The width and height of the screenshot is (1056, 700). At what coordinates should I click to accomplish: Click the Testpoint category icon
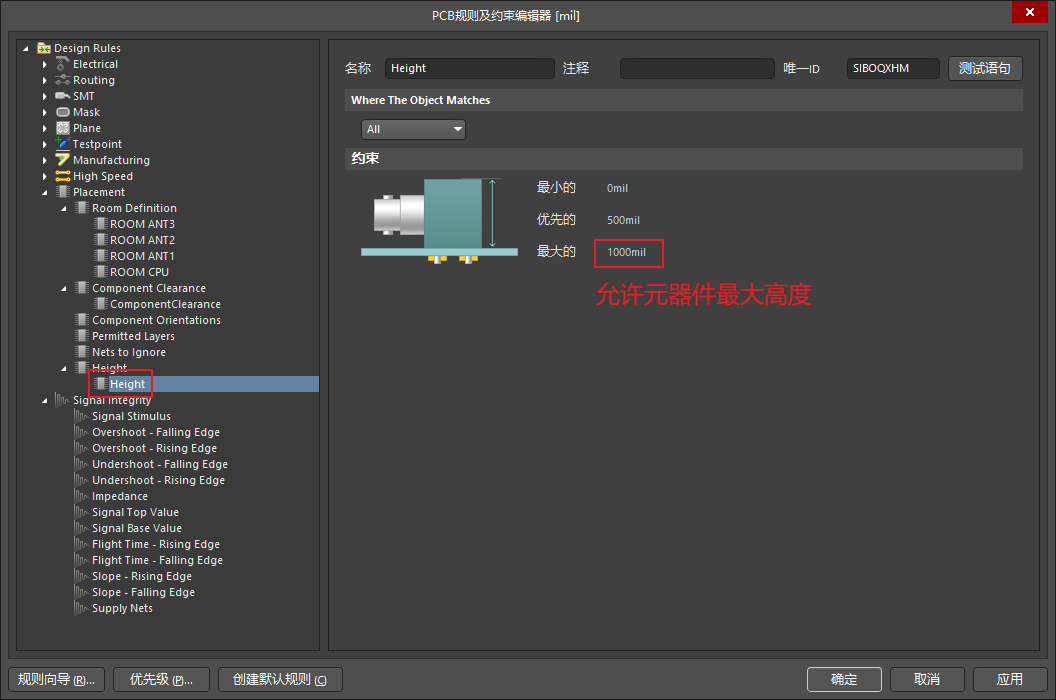point(62,144)
